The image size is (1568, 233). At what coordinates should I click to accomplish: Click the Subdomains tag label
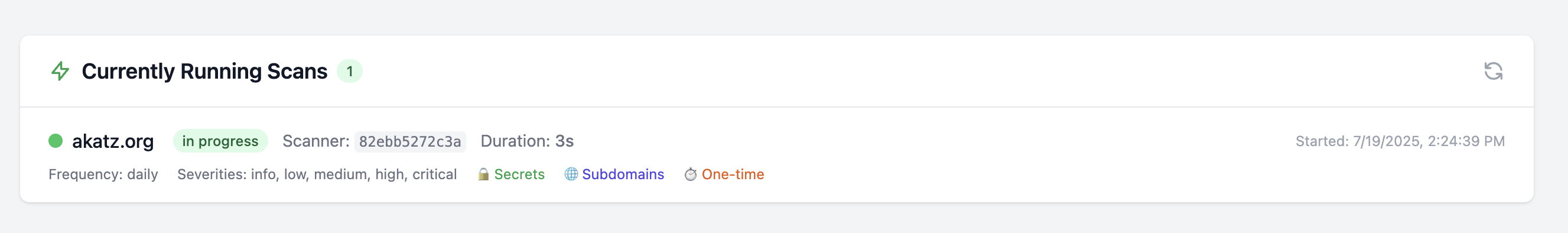[x=623, y=174]
